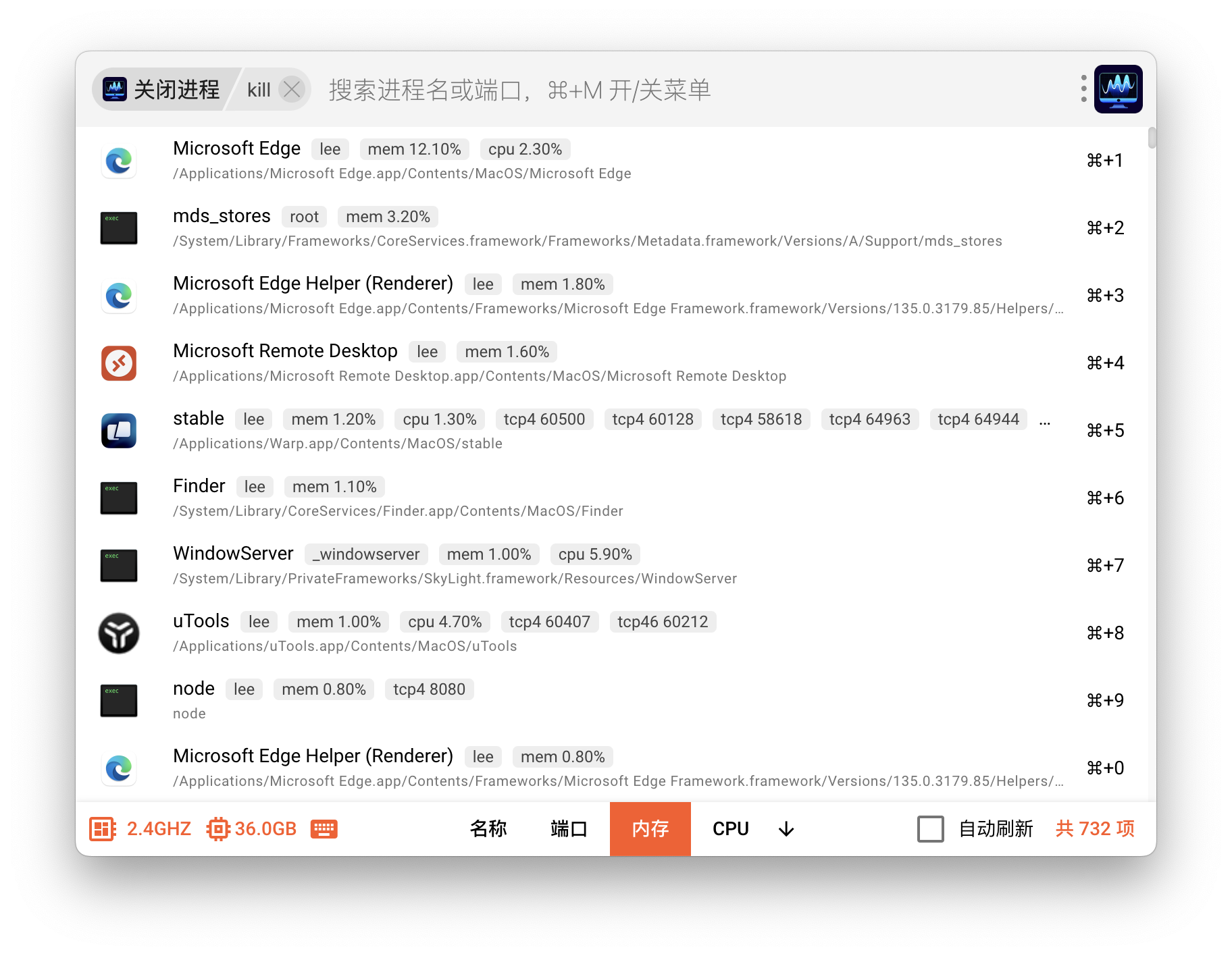Click the Finder row exec icon
The width and height of the screenshot is (1232, 956).
click(x=119, y=498)
